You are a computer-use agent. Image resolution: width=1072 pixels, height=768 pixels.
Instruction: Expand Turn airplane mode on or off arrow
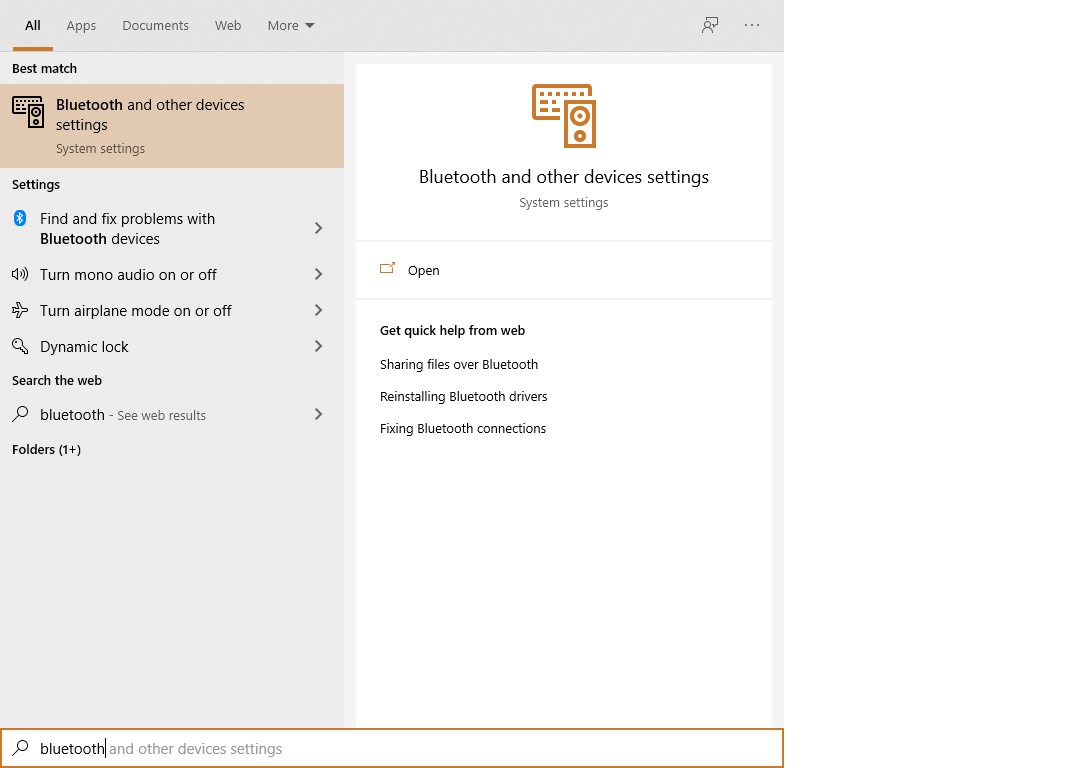click(x=318, y=310)
